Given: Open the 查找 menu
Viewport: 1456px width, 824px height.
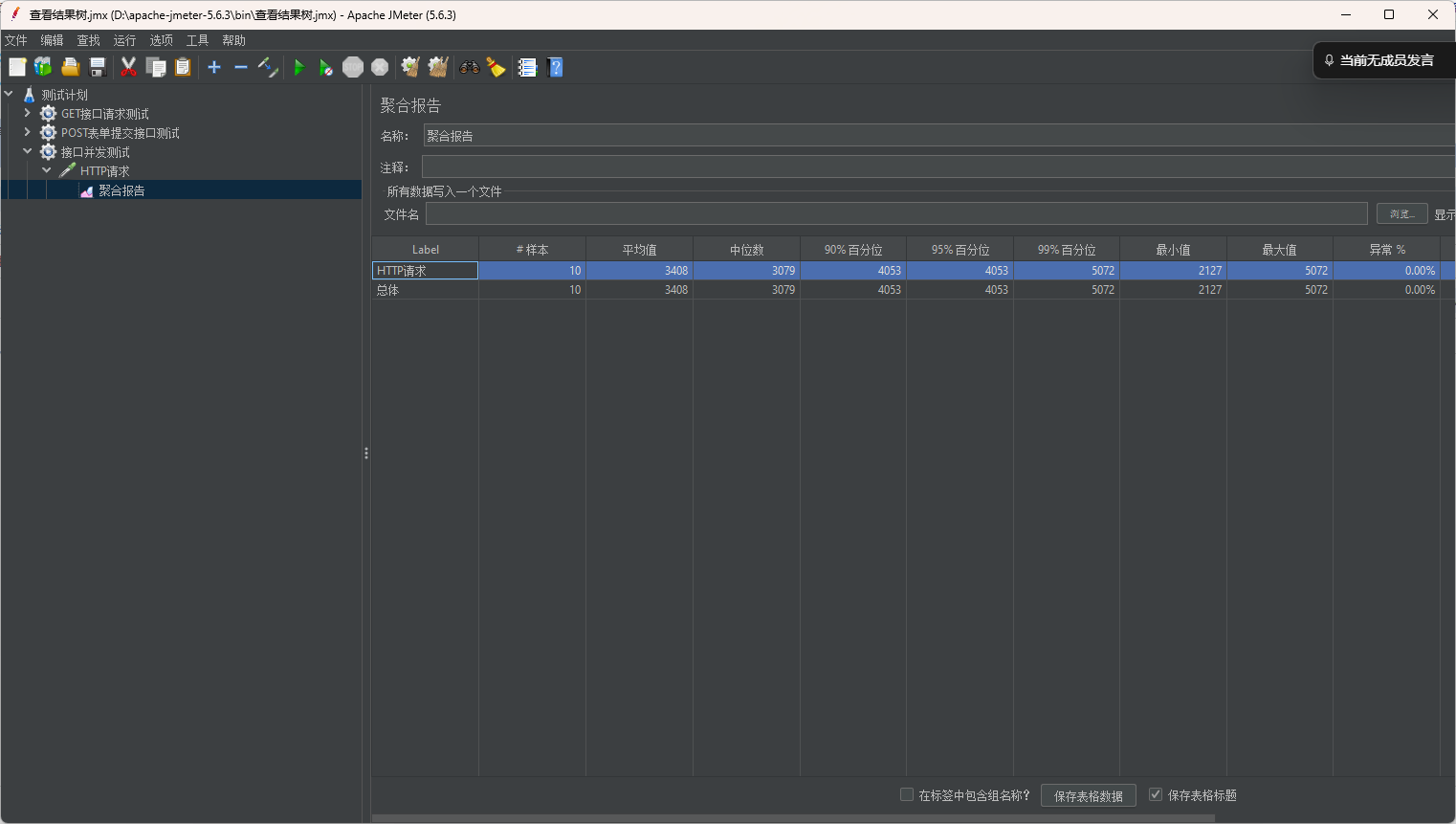Looking at the screenshot, I should (x=88, y=40).
